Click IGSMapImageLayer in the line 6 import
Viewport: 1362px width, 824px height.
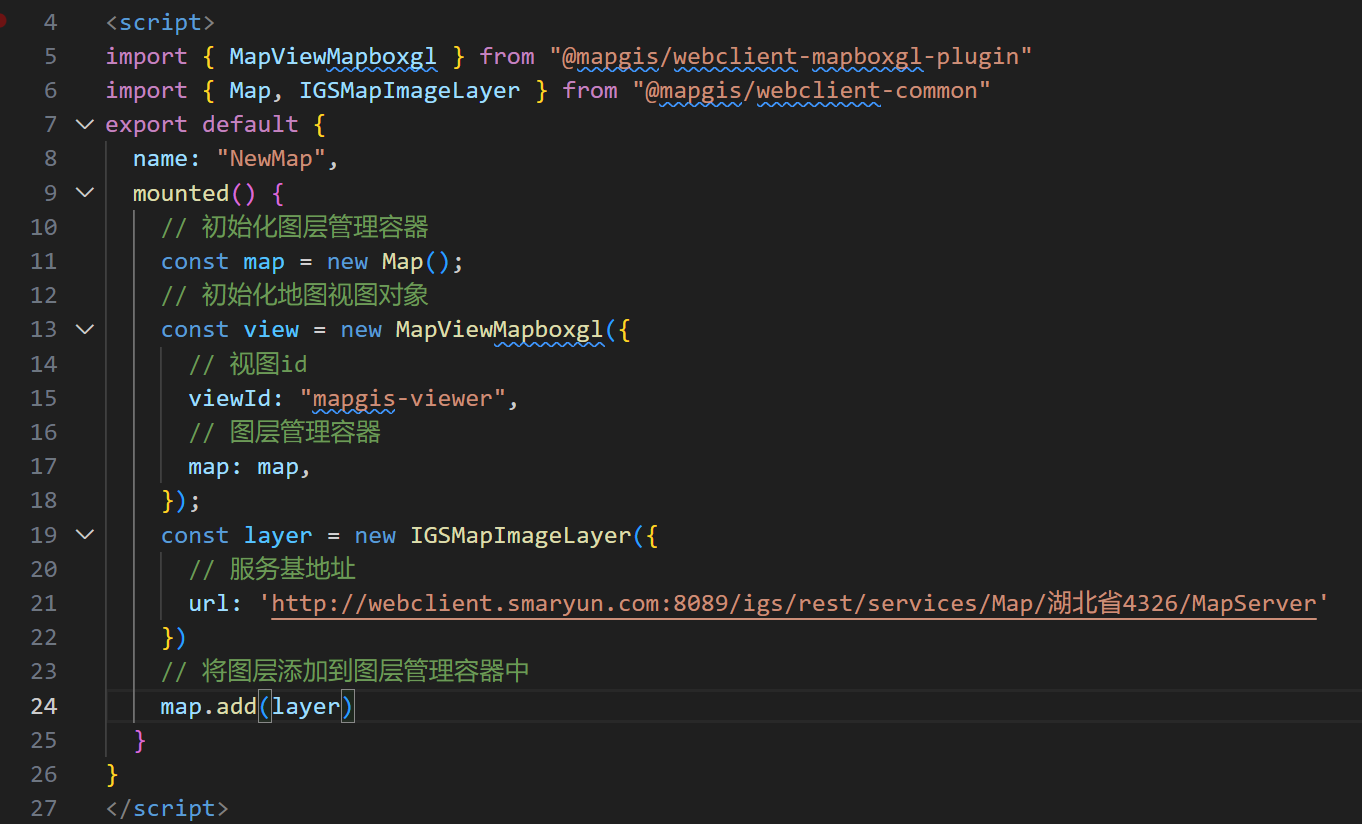point(410,90)
